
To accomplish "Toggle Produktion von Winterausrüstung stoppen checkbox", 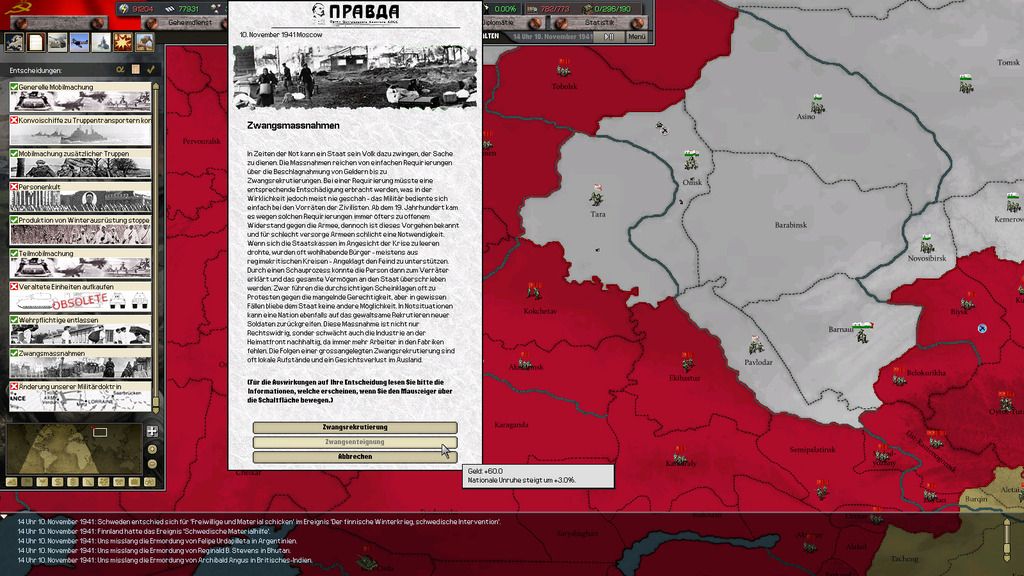I will pos(14,220).
